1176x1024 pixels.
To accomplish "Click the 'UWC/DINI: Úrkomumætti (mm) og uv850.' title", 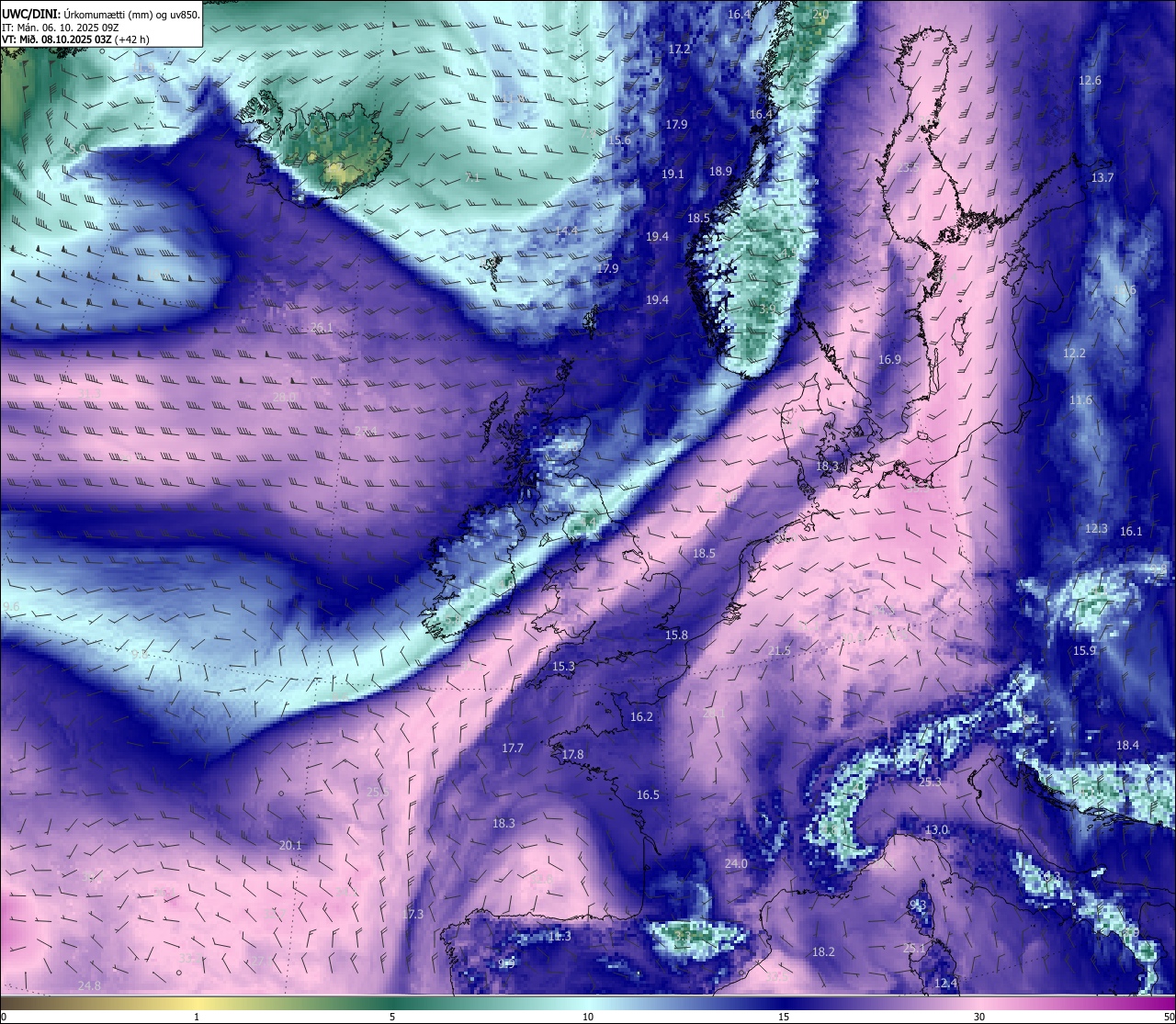I will point(101,14).
